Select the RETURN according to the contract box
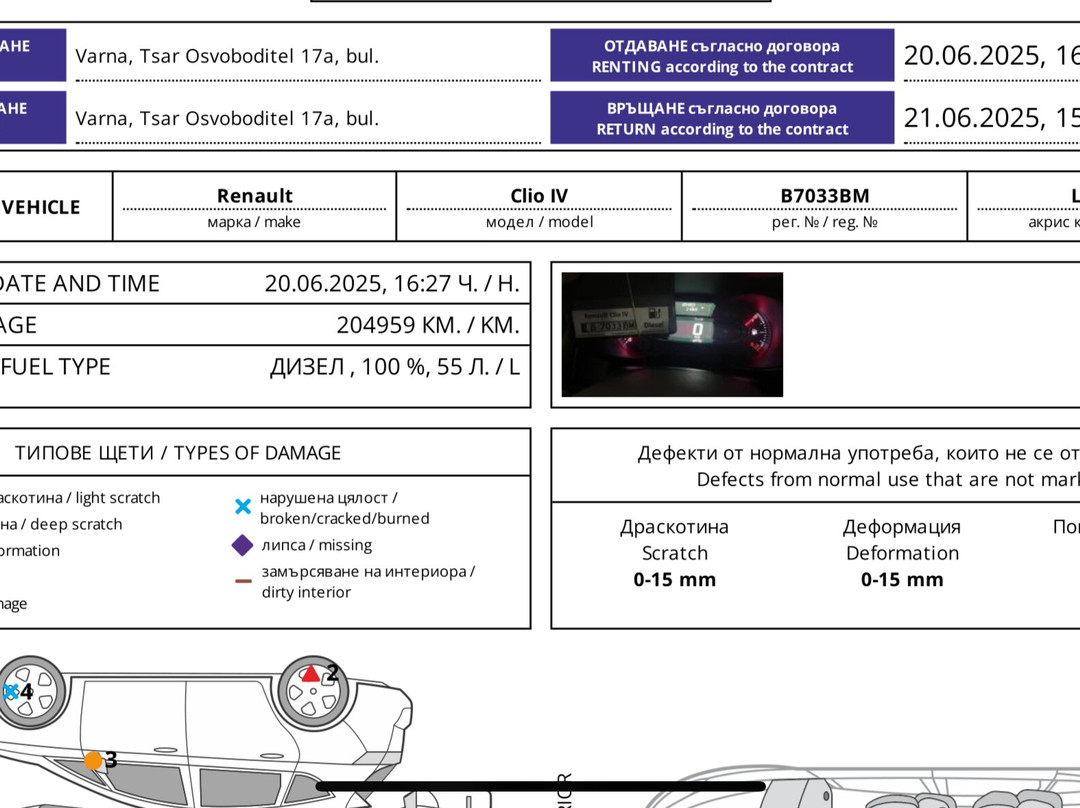1080x808 pixels. tap(721, 118)
